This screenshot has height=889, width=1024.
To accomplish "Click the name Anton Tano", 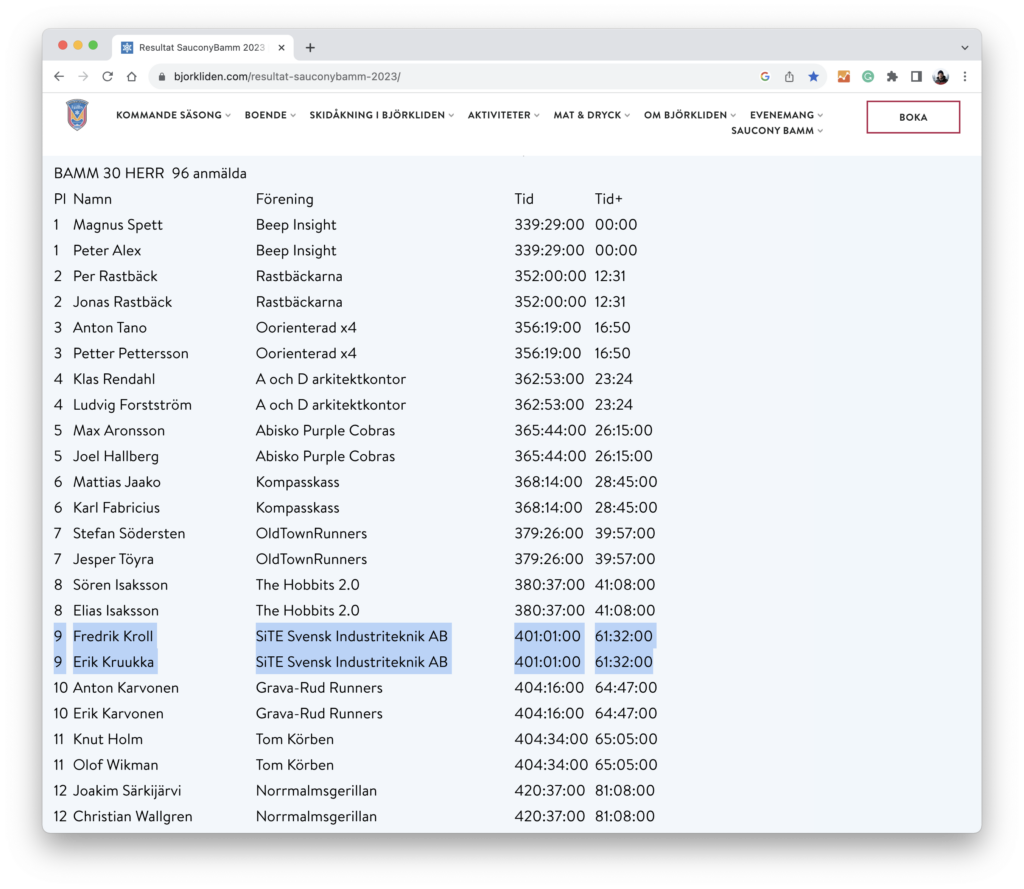I will (110, 327).
